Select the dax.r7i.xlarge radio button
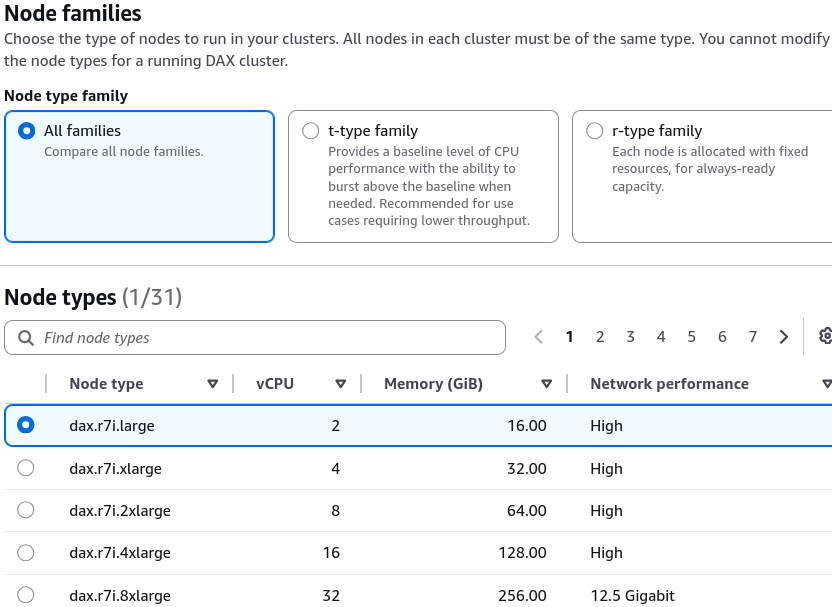The width and height of the screenshot is (832, 607). tap(25, 468)
